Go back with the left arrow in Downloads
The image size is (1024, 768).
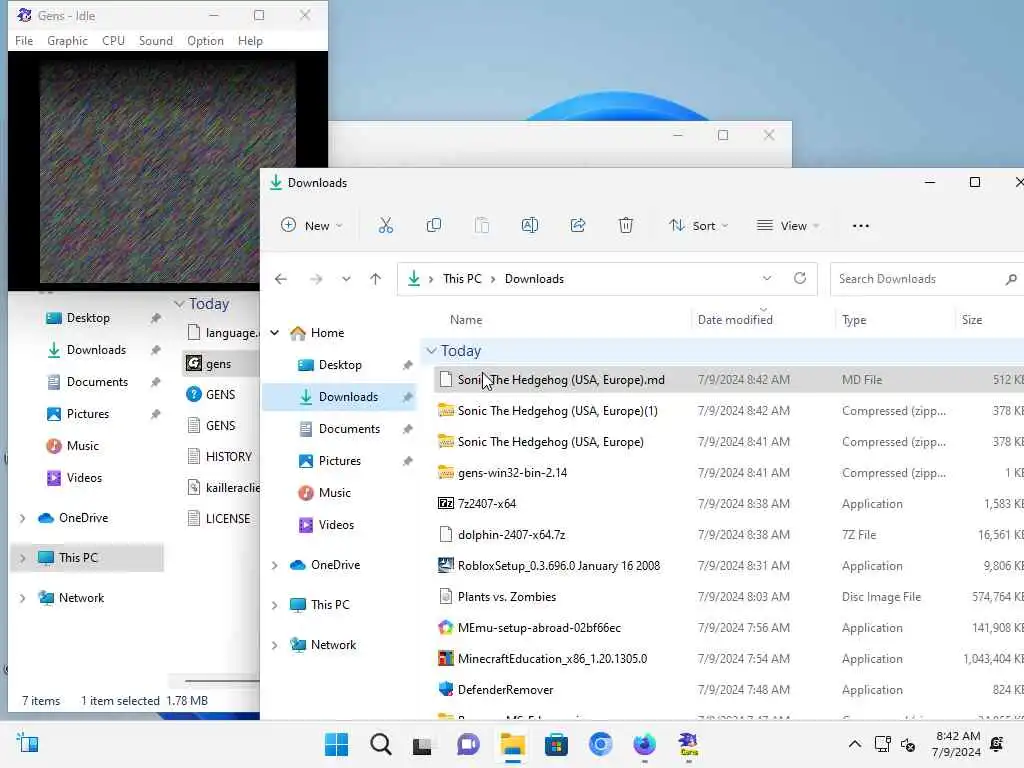281,279
